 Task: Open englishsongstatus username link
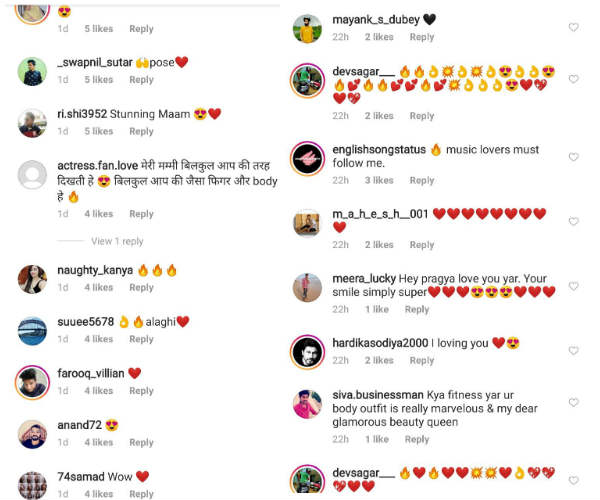pos(379,150)
